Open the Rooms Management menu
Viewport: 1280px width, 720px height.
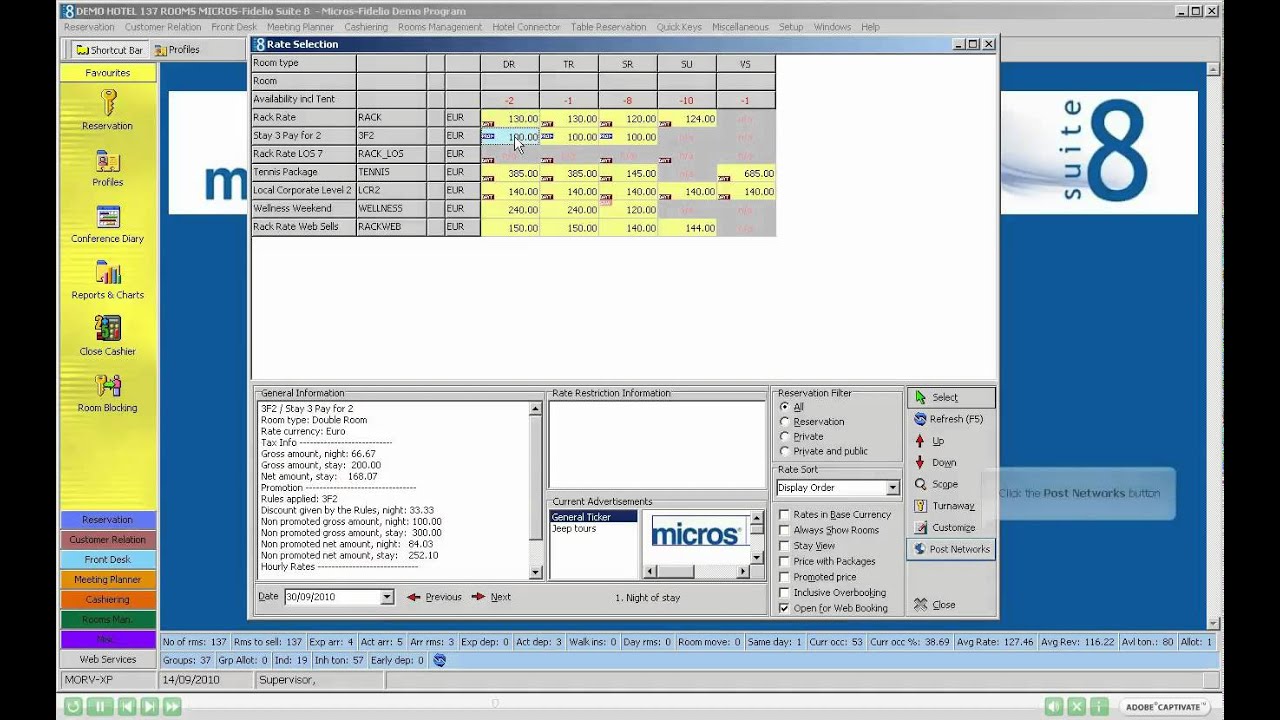click(x=440, y=27)
